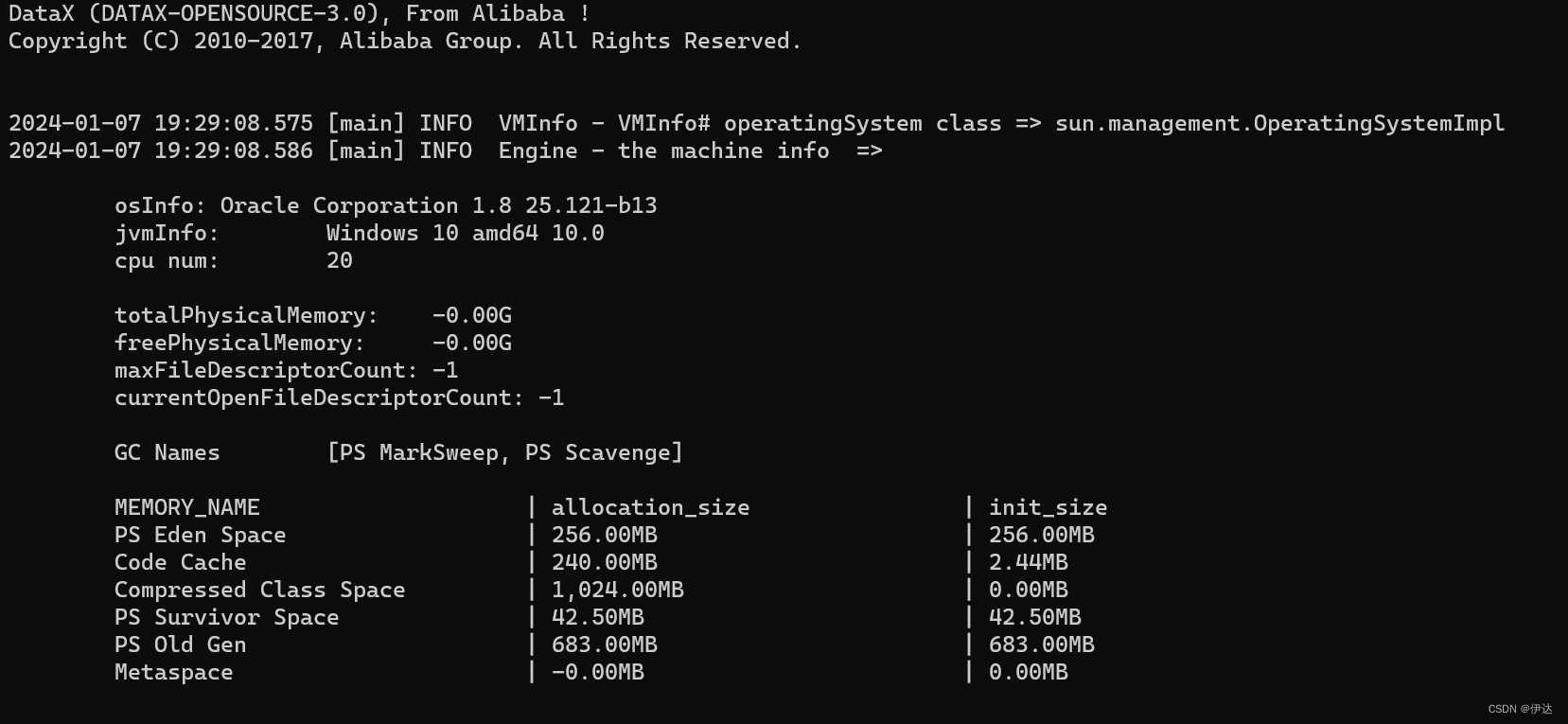1568x724 pixels.
Task: Click the 'totalPhysicalMemory:' label
Action: [246, 316]
